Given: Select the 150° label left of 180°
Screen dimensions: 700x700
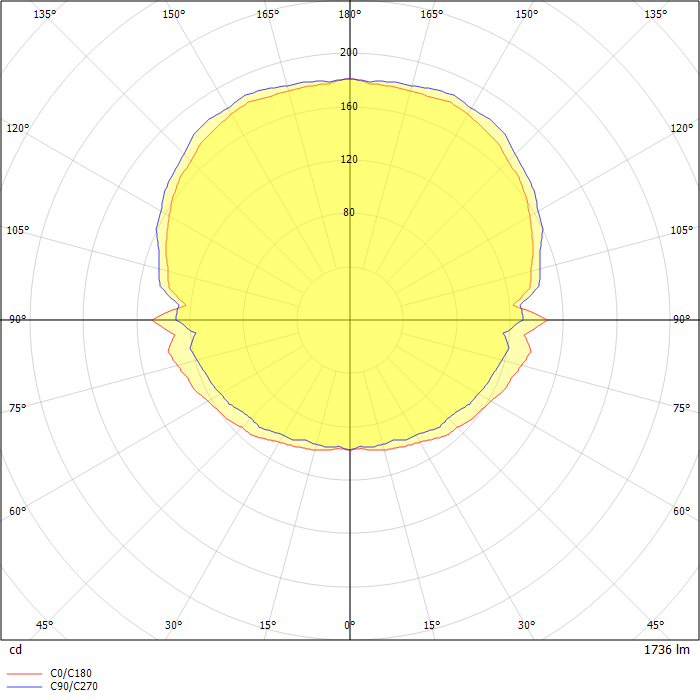Looking at the screenshot, I should (174, 14).
